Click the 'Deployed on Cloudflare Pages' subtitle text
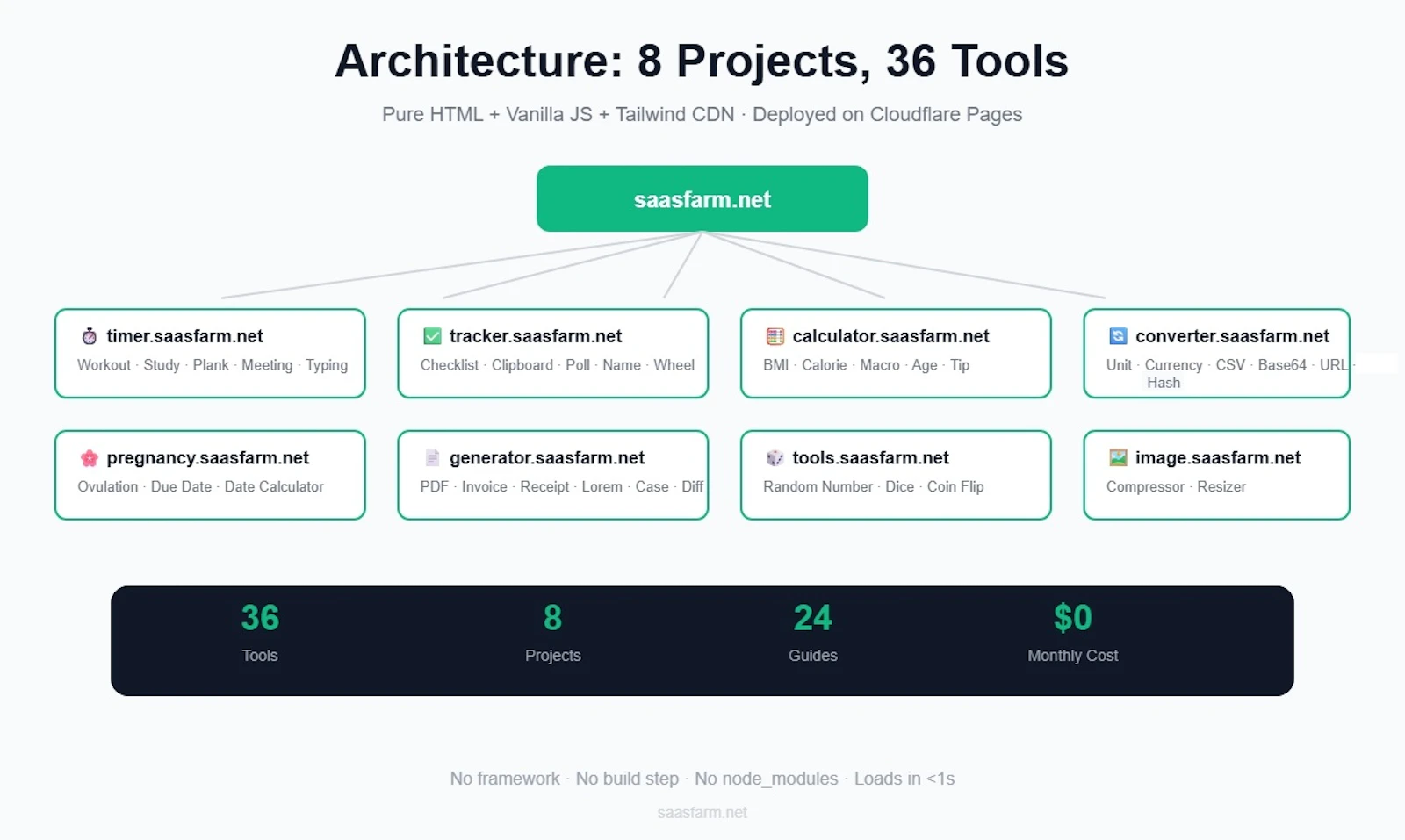This screenshot has width=1405, height=840. pos(887,115)
